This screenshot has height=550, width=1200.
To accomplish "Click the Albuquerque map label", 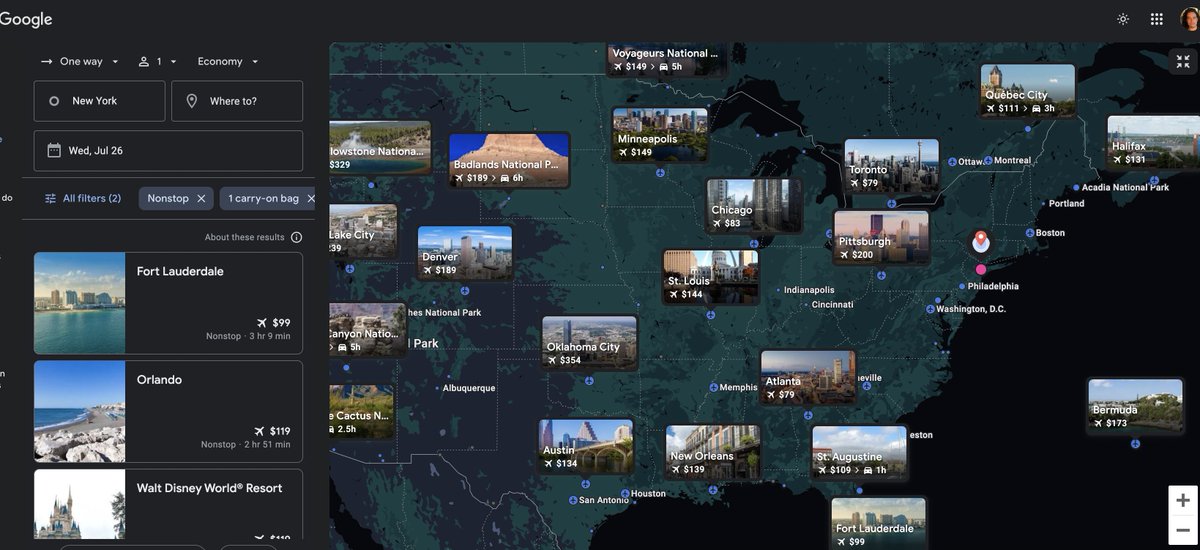I will (469, 388).
